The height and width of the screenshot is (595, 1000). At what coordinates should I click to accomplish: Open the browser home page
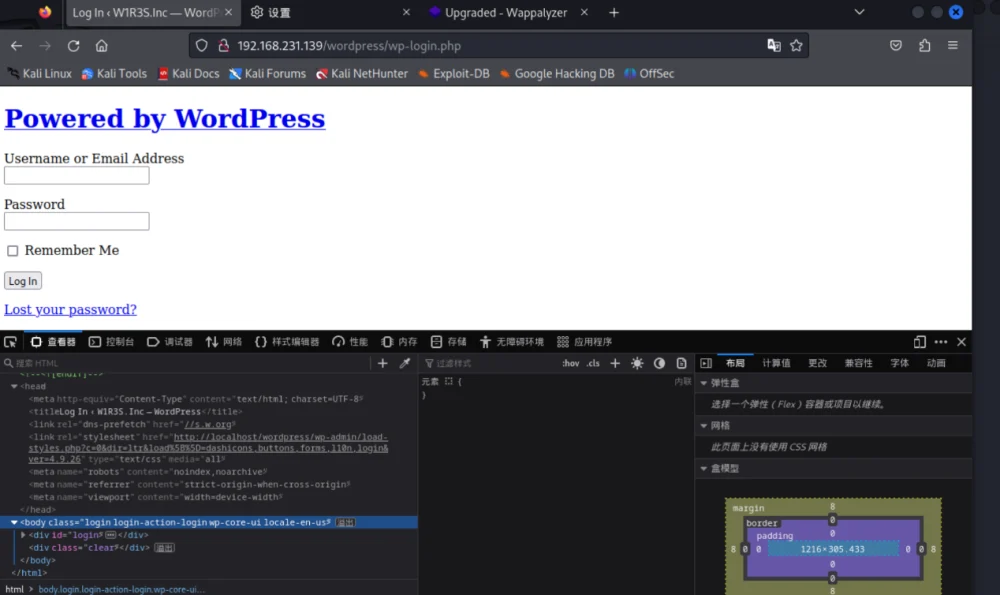pyautogui.click(x=101, y=46)
